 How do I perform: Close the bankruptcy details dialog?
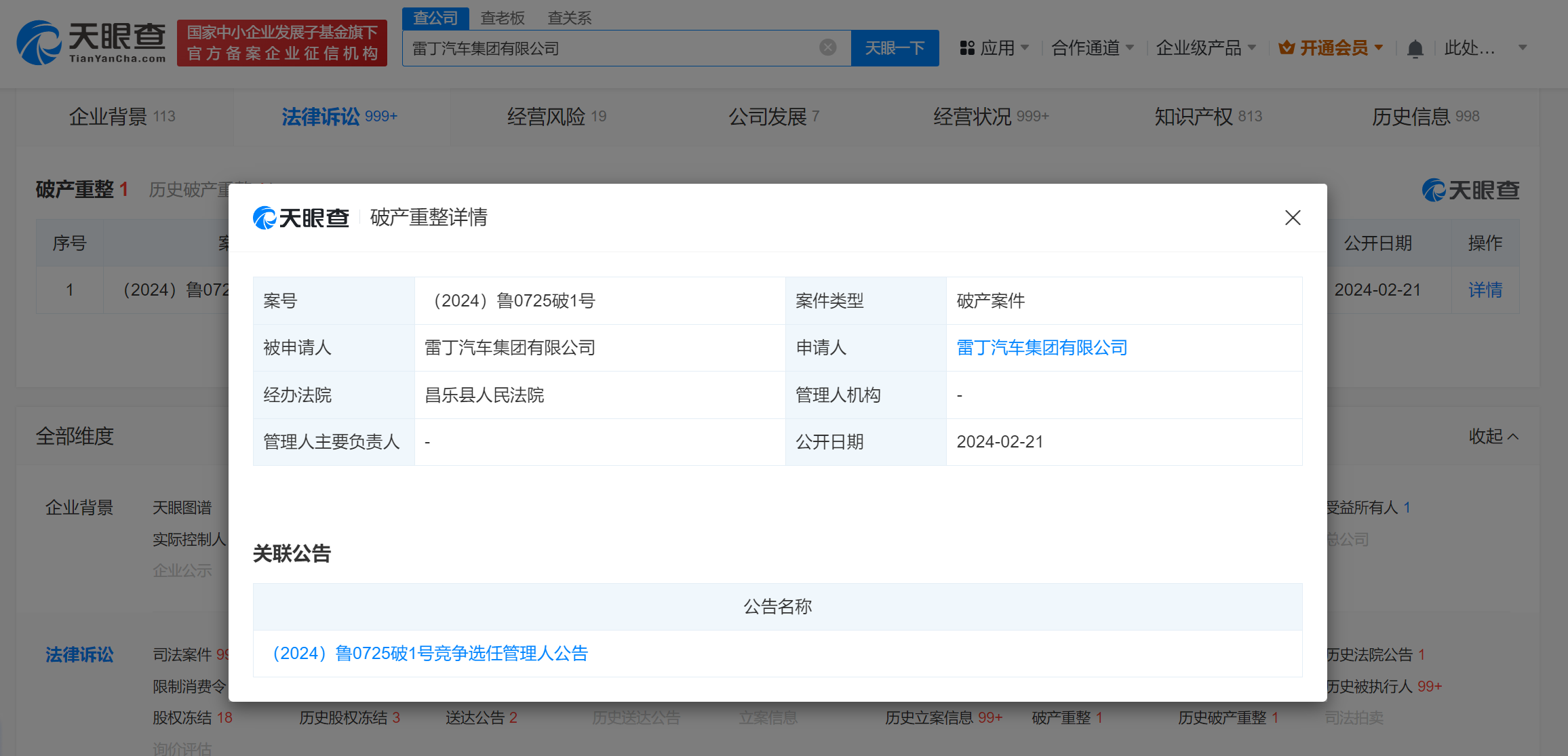point(1293,218)
